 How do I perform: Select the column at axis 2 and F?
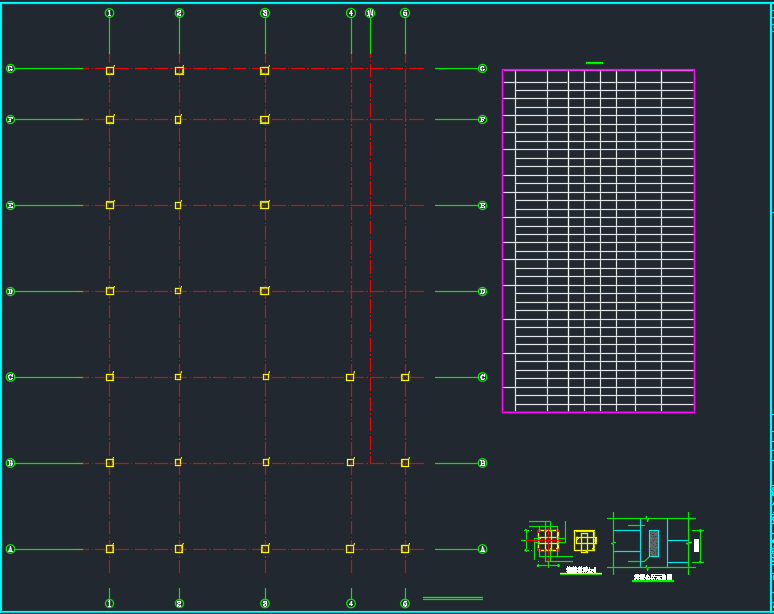[x=178, y=119]
